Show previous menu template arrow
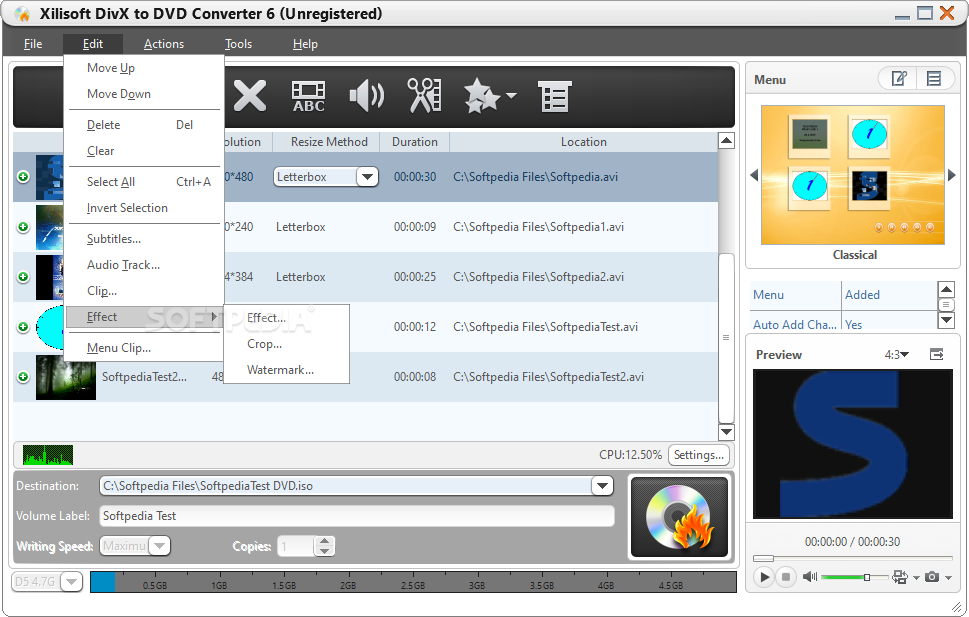 coord(754,175)
